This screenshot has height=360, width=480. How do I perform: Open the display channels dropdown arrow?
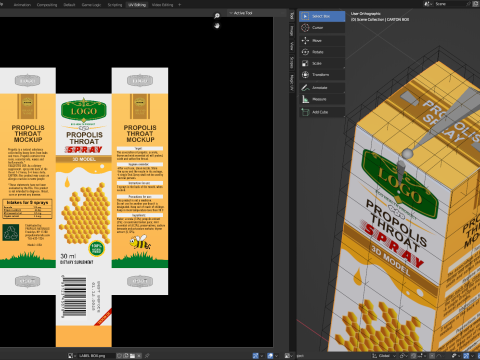292,356
